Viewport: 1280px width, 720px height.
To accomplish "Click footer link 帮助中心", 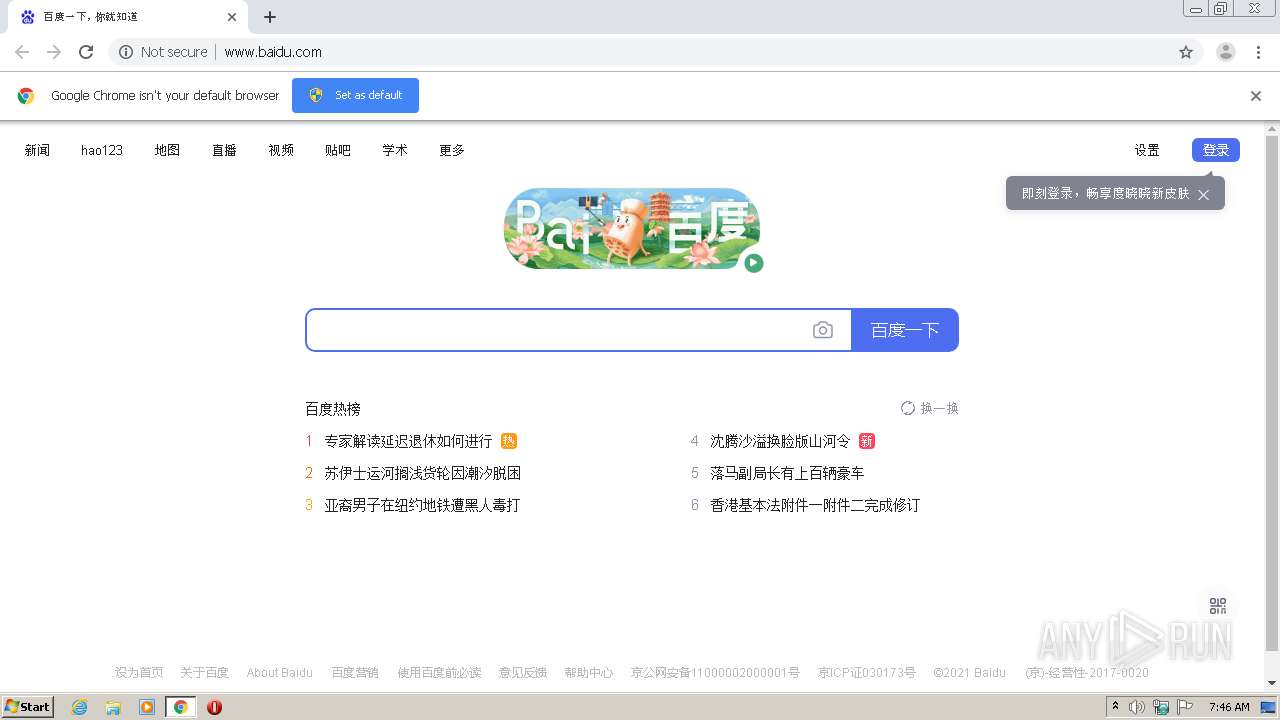I will (589, 673).
